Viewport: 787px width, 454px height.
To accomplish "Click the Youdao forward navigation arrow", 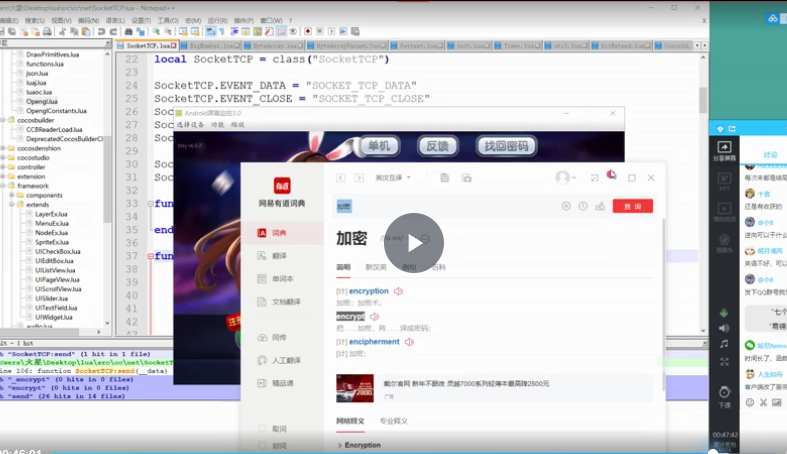I will pos(359,178).
